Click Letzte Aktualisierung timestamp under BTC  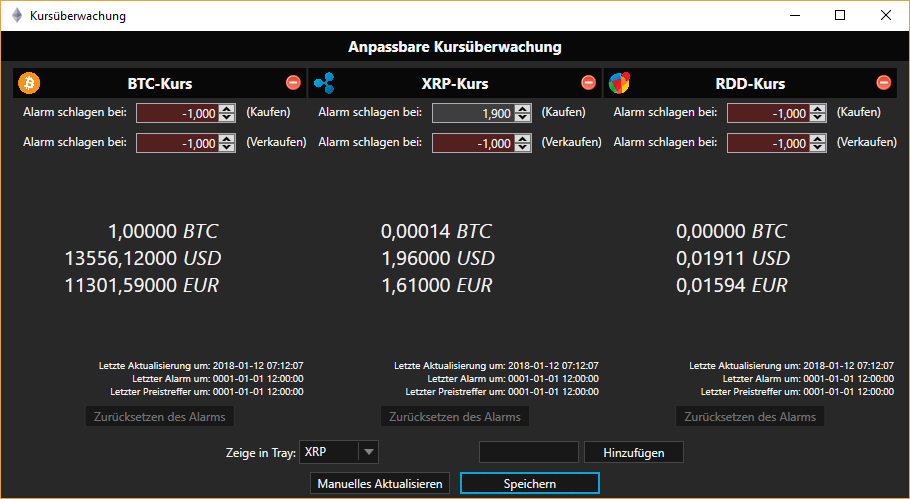(201, 366)
